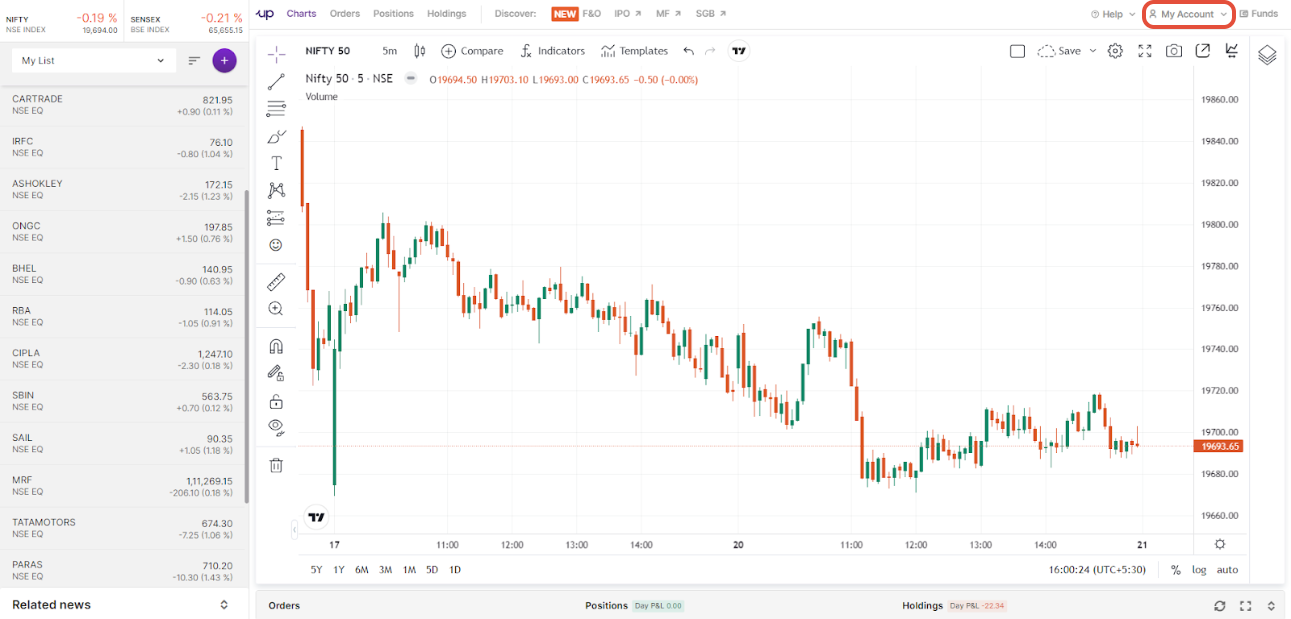The image size is (1291, 619).
Task: Open the indicator Templates menu
Action: [x=634, y=51]
